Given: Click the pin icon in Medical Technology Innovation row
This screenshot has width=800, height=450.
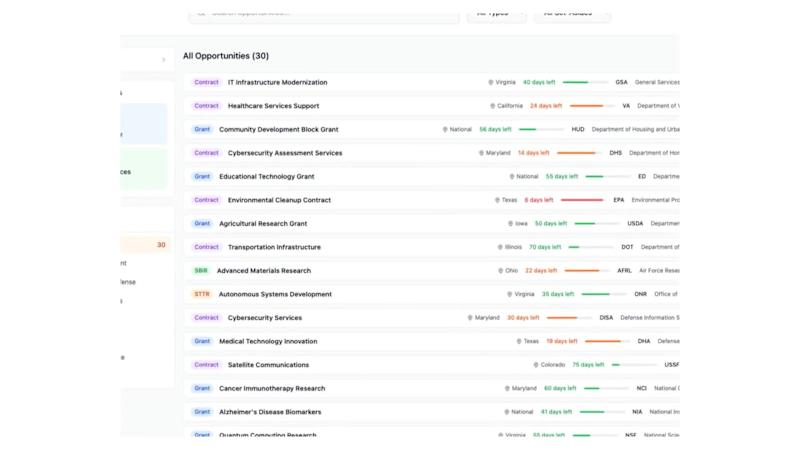Looking at the screenshot, I should pyautogui.click(x=519, y=341).
